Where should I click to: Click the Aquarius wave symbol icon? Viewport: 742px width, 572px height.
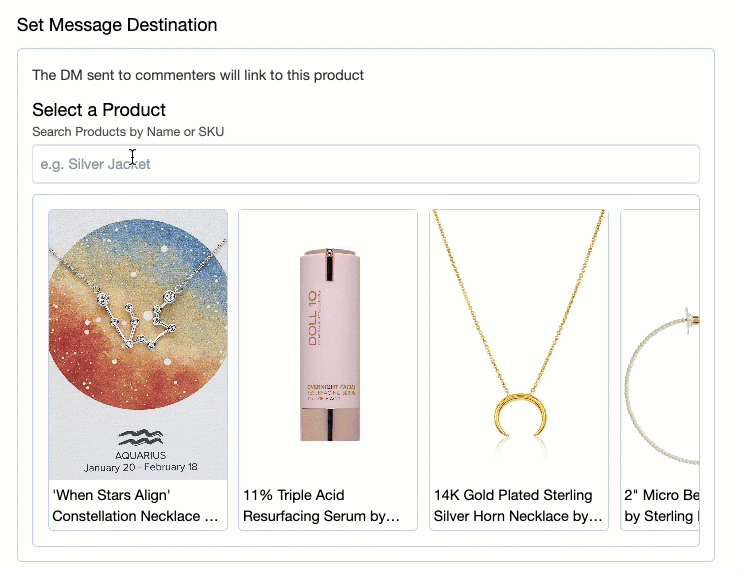click(138, 437)
